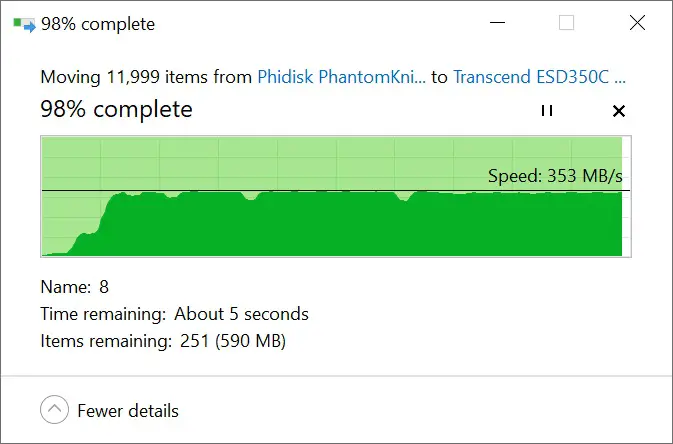
Task: Collapse the dialog using the circled chevron icon
Action: pyautogui.click(x=55, y=410)
